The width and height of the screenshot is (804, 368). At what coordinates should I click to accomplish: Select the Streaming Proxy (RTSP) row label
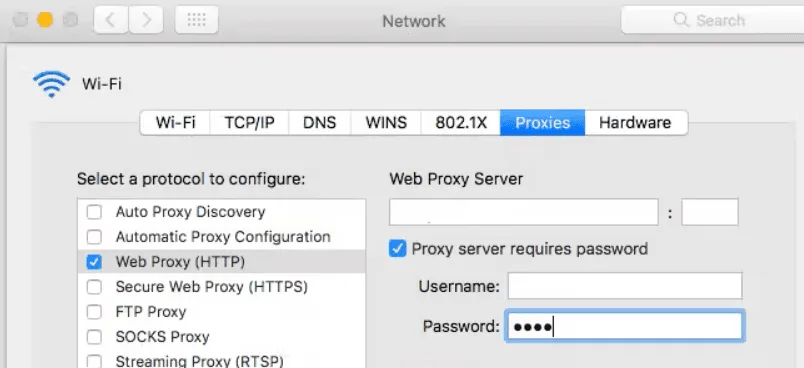coord(199,361)
